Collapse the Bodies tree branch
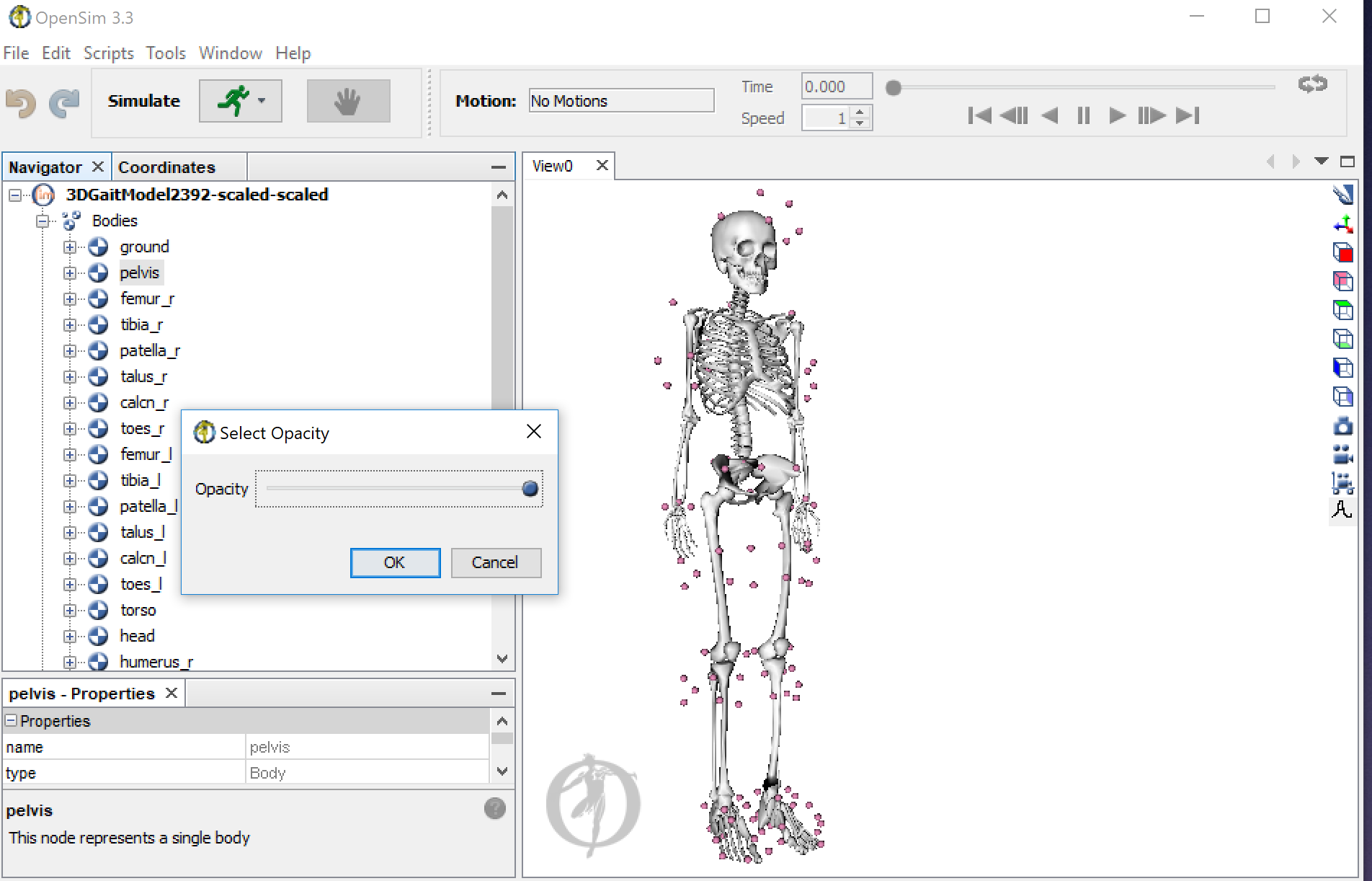Viewport: 1372px width, 881px height. click(41, 221)
